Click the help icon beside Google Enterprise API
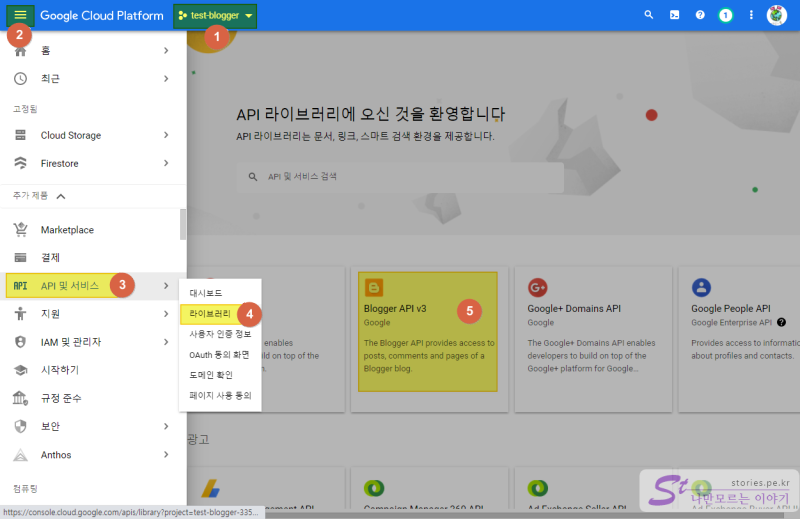Image resolution: width=800 pixels, height=519 pixels. tap(781, 323)
